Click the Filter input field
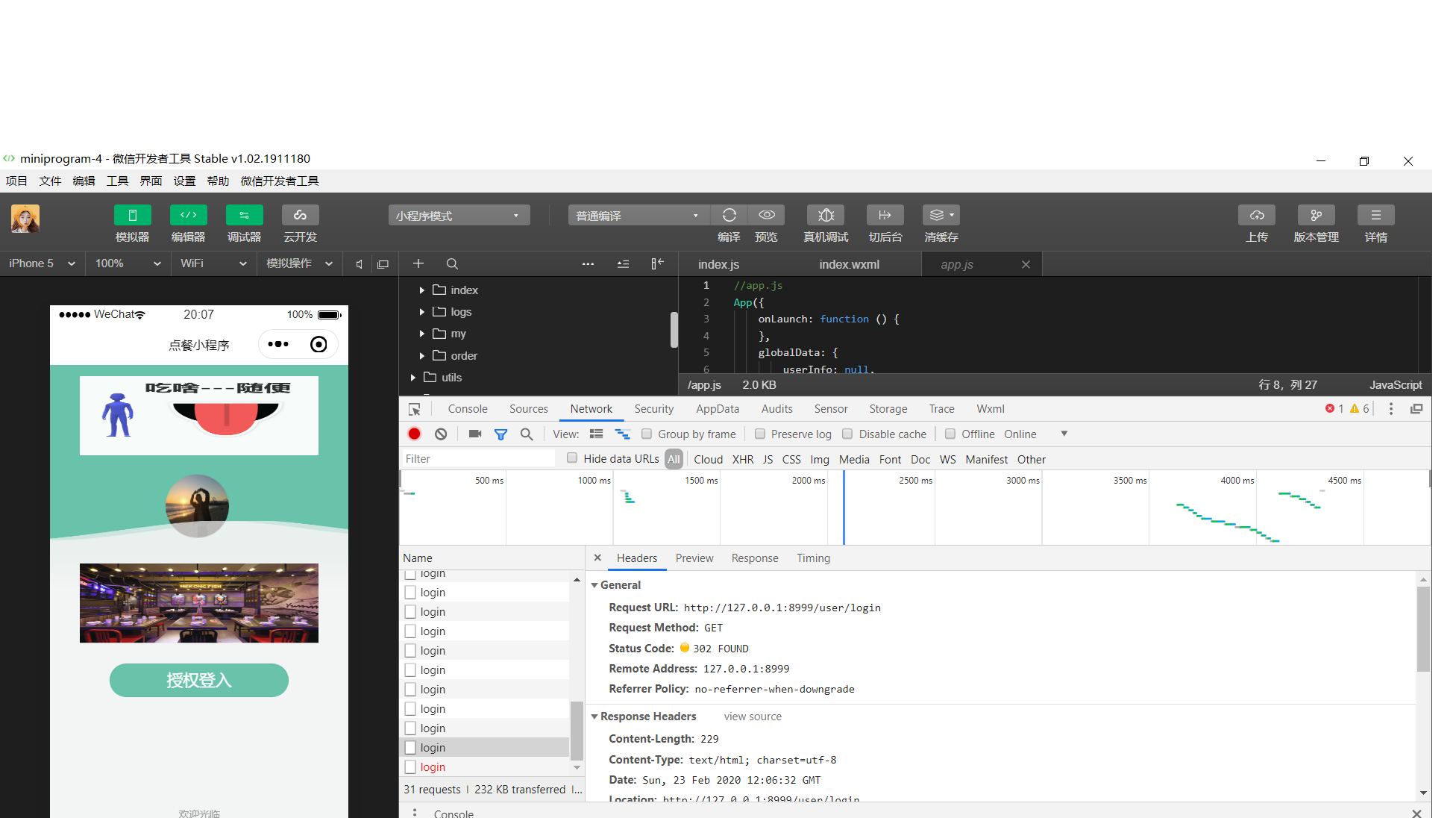 [479, 458]
